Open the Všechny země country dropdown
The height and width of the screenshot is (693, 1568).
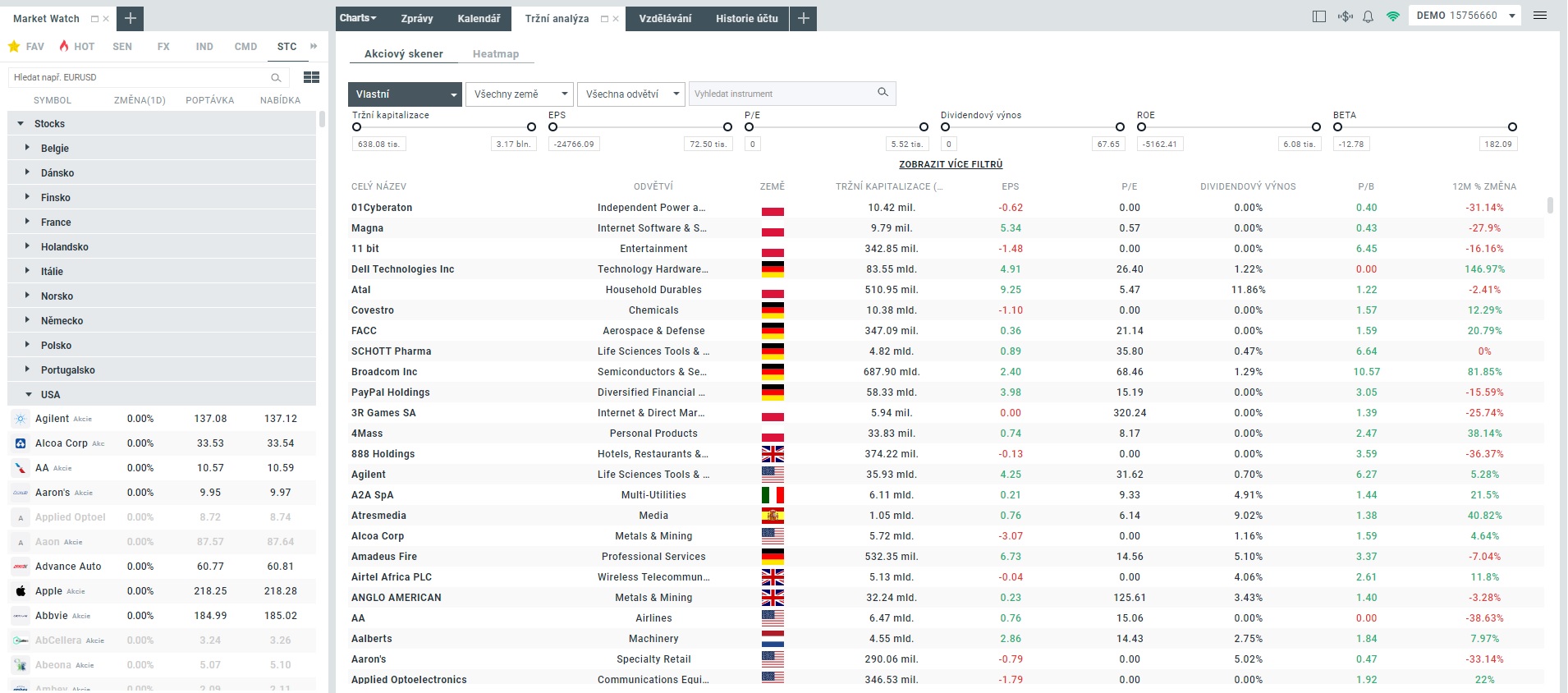click(x=519, y=94)
